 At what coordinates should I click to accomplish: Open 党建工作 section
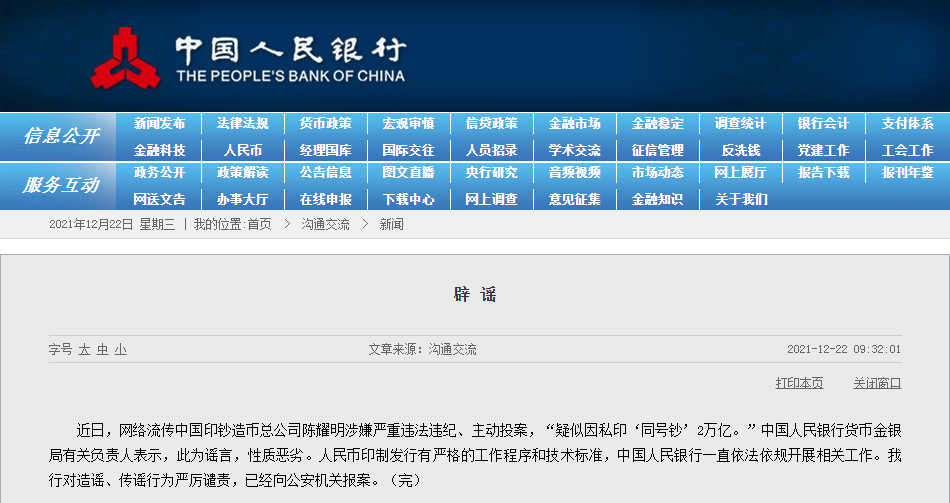coord(823,150)
